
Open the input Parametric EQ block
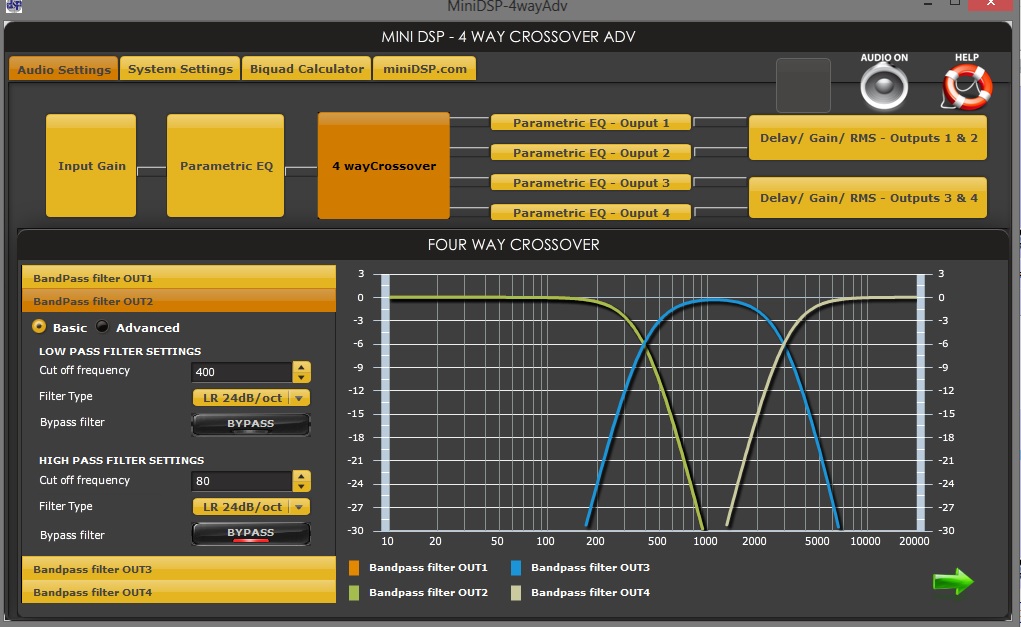[225, 165]
